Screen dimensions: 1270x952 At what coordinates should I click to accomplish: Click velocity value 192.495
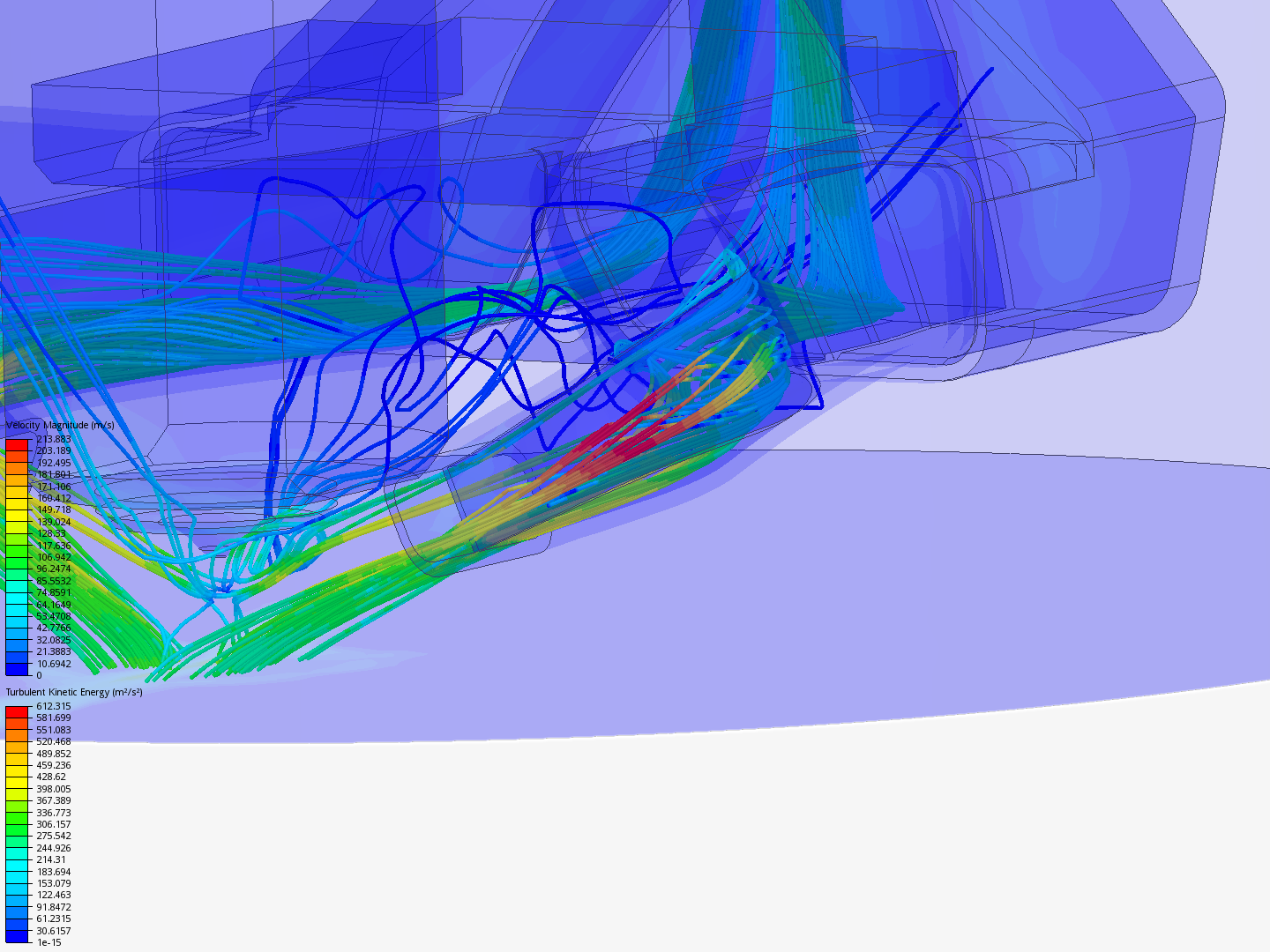54,463
